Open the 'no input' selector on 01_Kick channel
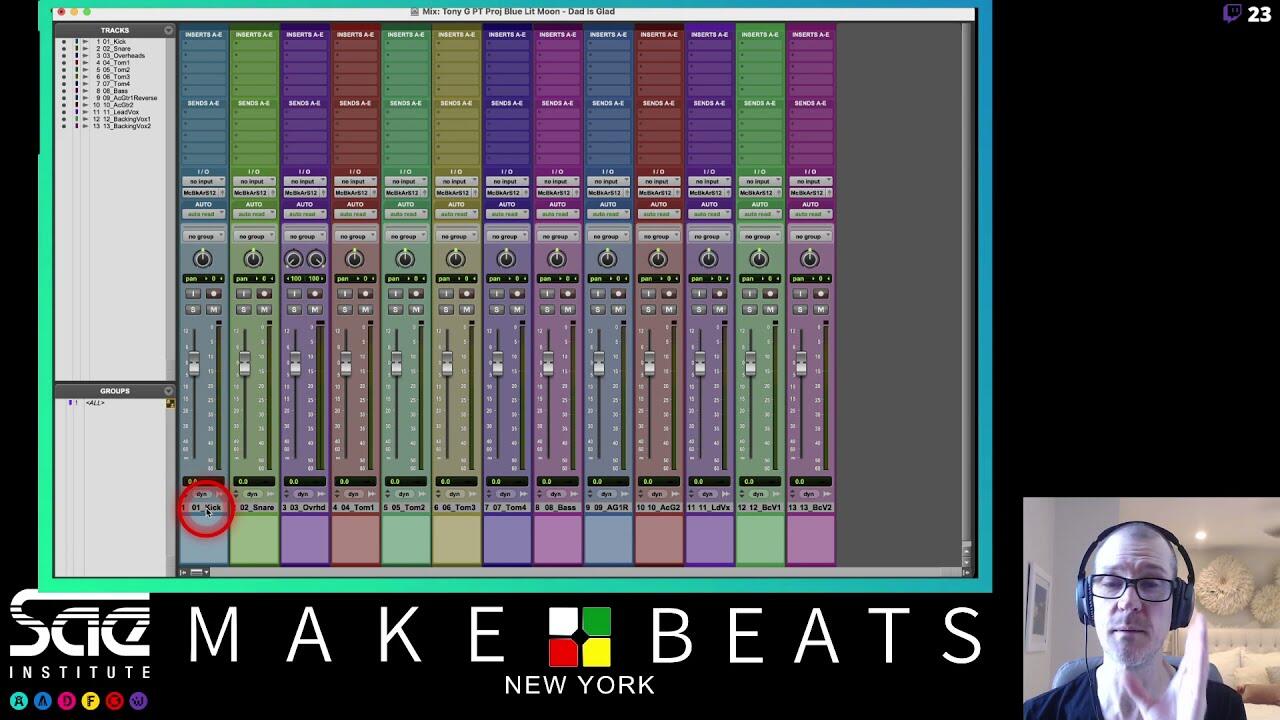The height and width of the screenshot is (720, 1280). [203, 181]
